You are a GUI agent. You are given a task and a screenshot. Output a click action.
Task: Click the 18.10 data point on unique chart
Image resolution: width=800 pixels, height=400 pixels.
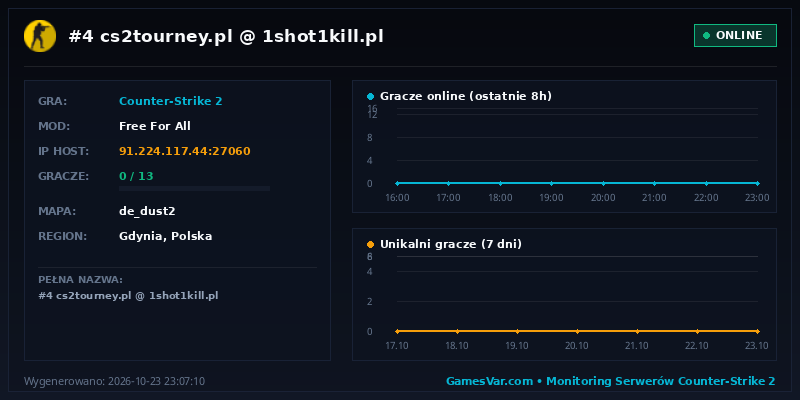pyautogui.click(x=457, y=331)
